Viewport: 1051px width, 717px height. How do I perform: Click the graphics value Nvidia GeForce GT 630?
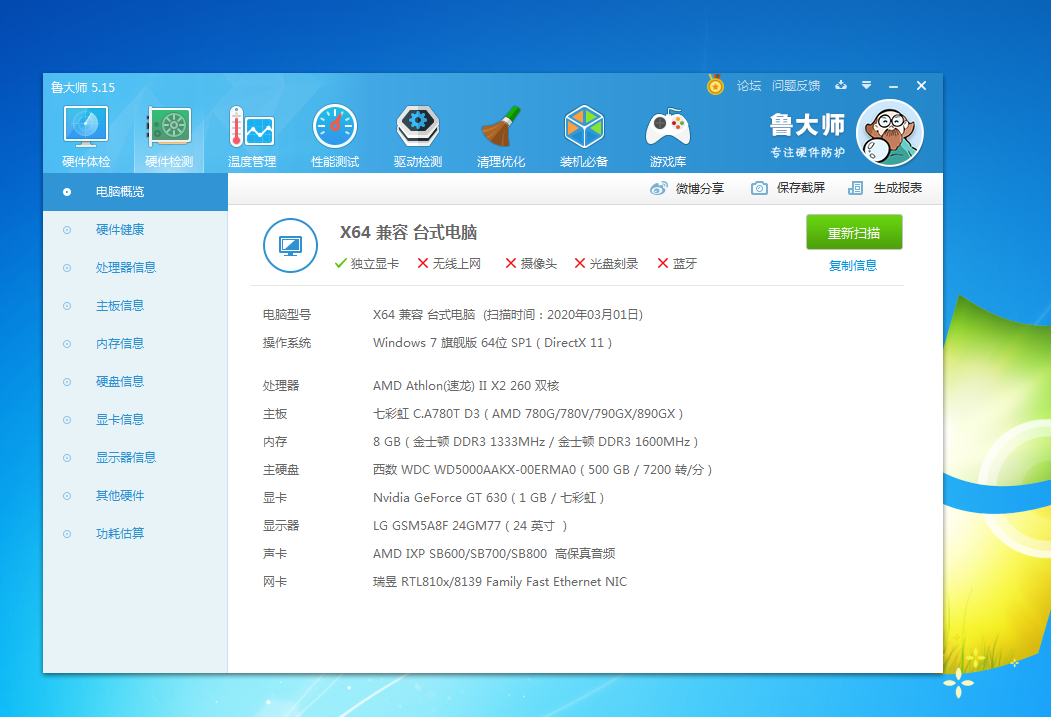tap(489, 498)
